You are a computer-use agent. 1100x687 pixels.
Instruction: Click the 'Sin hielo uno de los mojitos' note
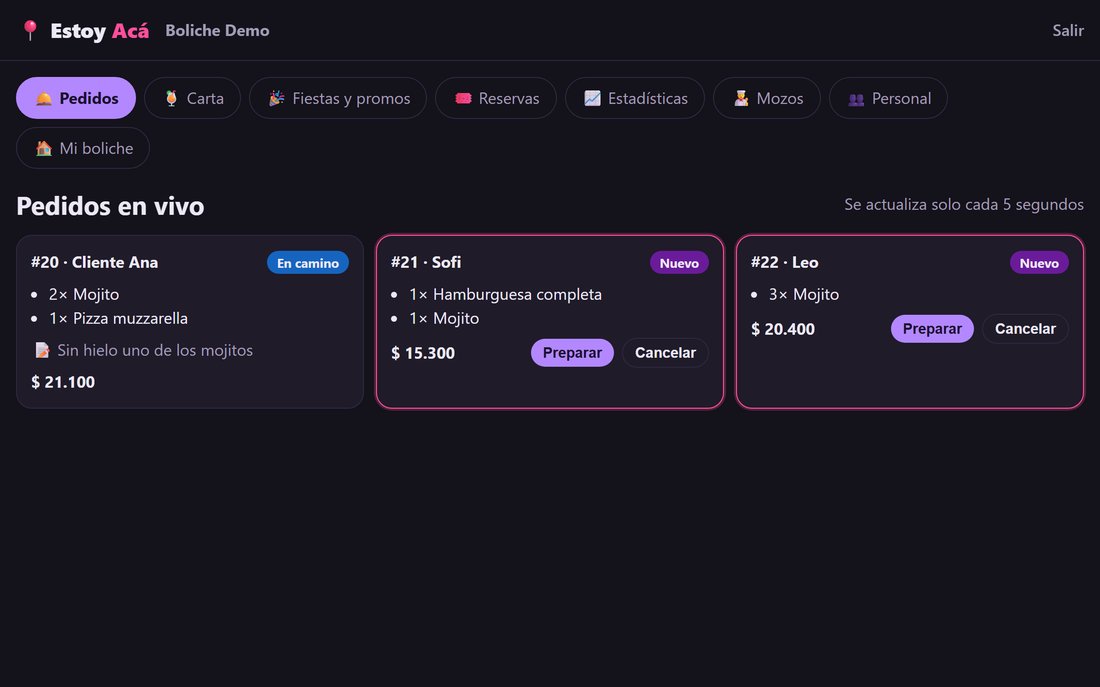click(x=155, y=349)
